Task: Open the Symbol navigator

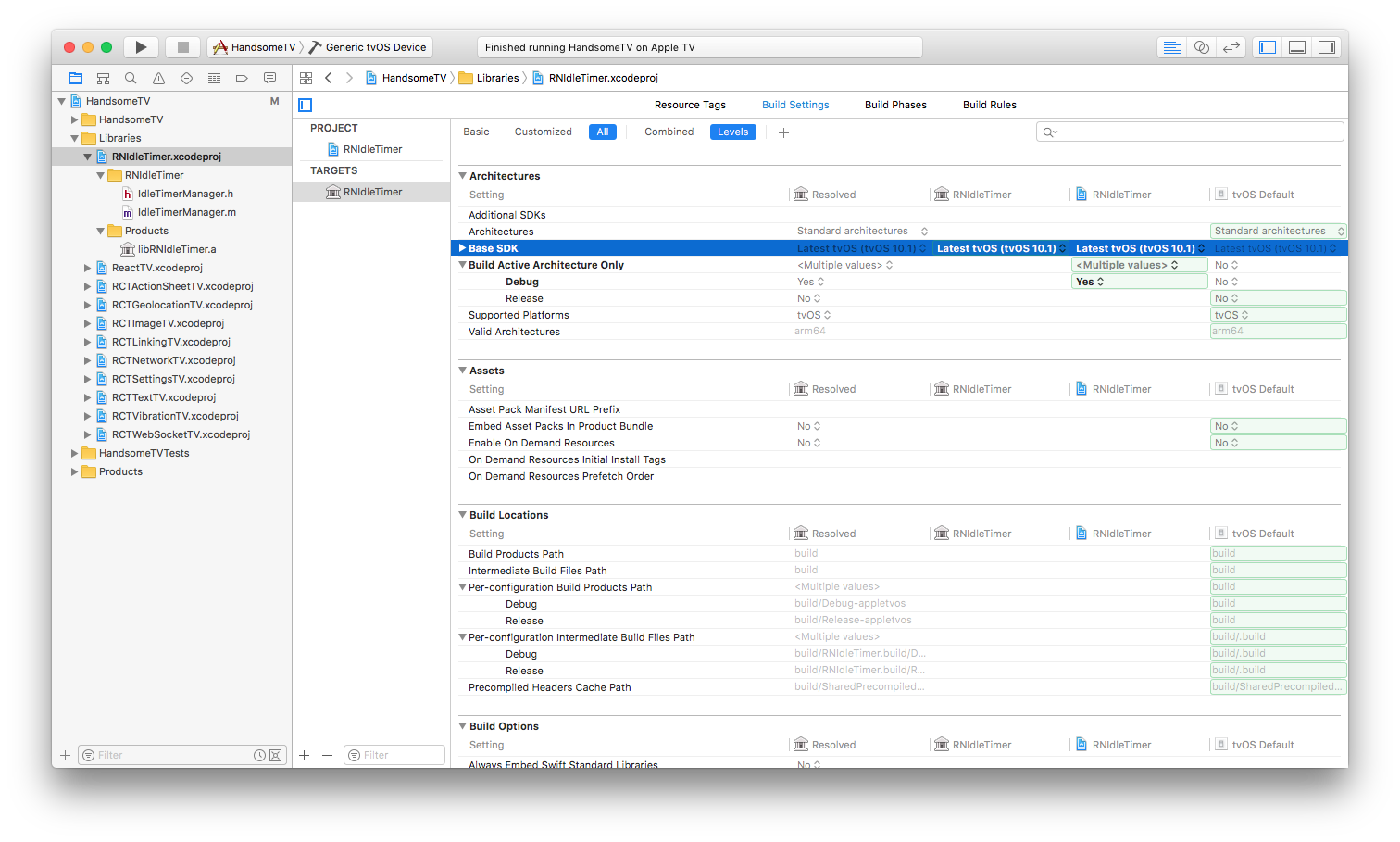Action: 103,78
